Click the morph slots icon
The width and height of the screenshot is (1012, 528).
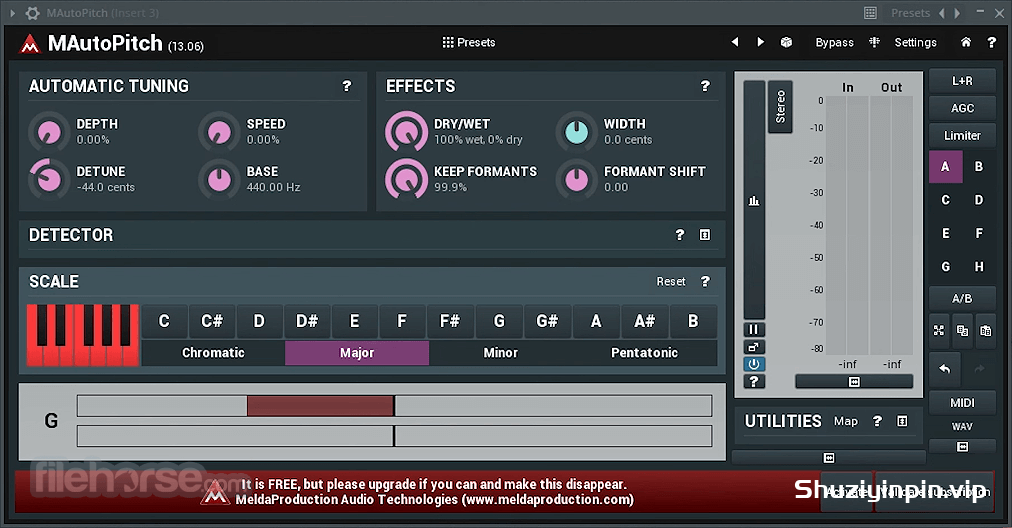click(x=939, y=330)
